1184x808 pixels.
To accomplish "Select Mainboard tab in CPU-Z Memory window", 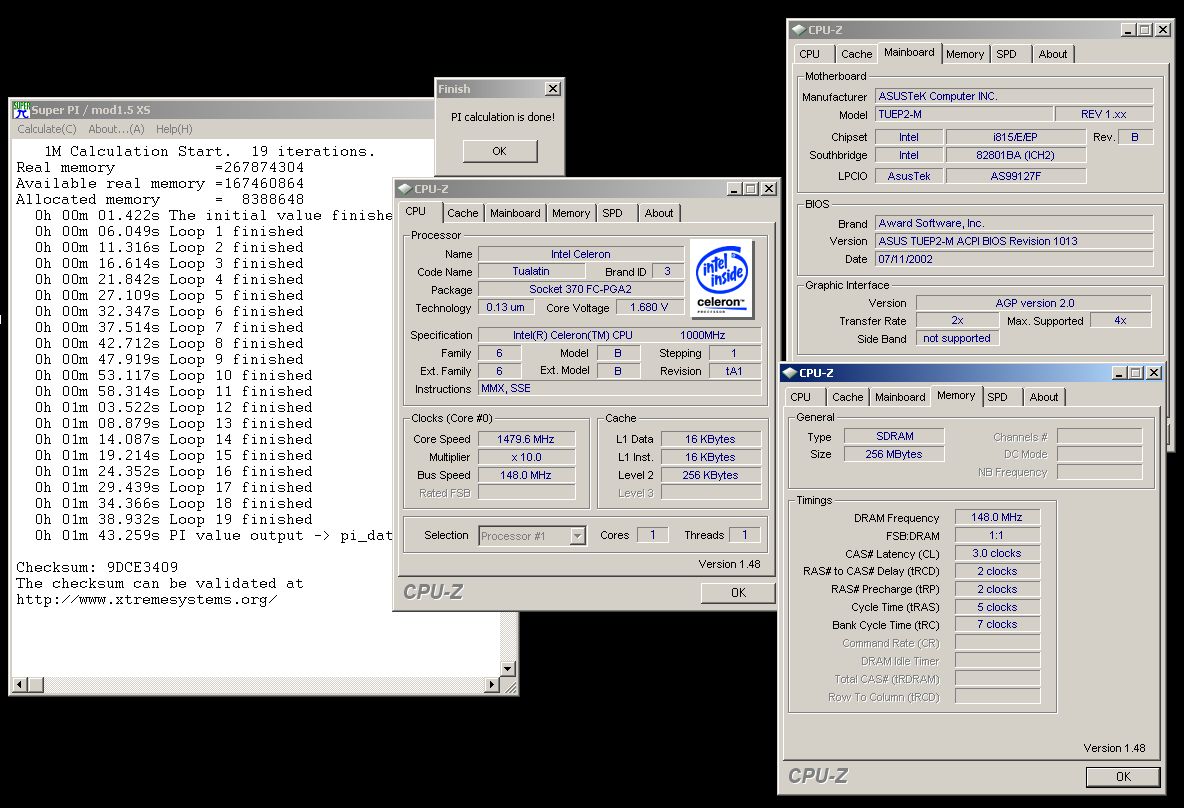I will pyautogui.click(x=900, y=397).
